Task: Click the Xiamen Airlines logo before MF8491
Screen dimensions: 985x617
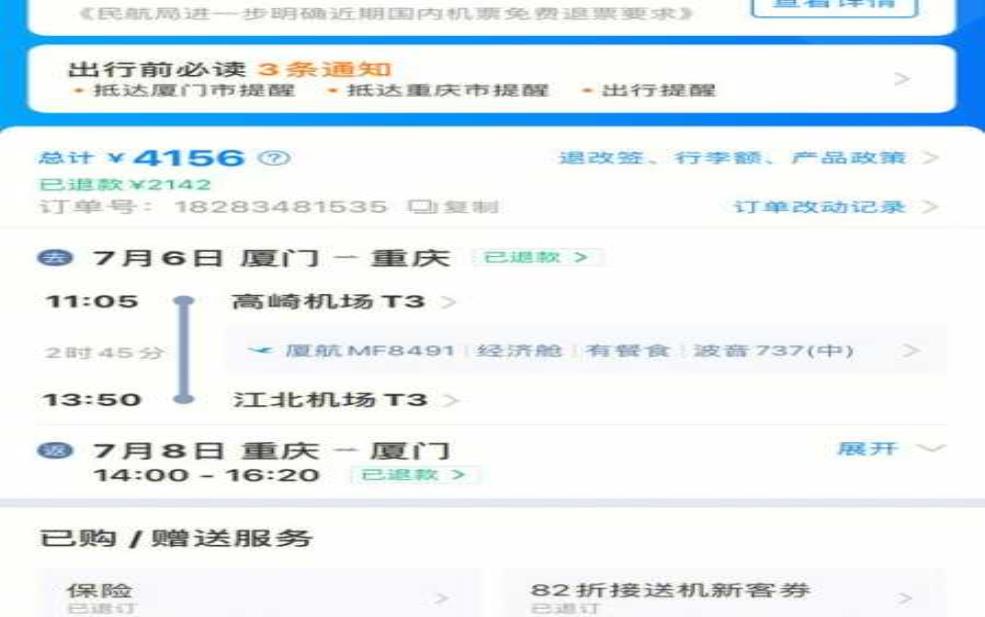Action: click(262, 351)
